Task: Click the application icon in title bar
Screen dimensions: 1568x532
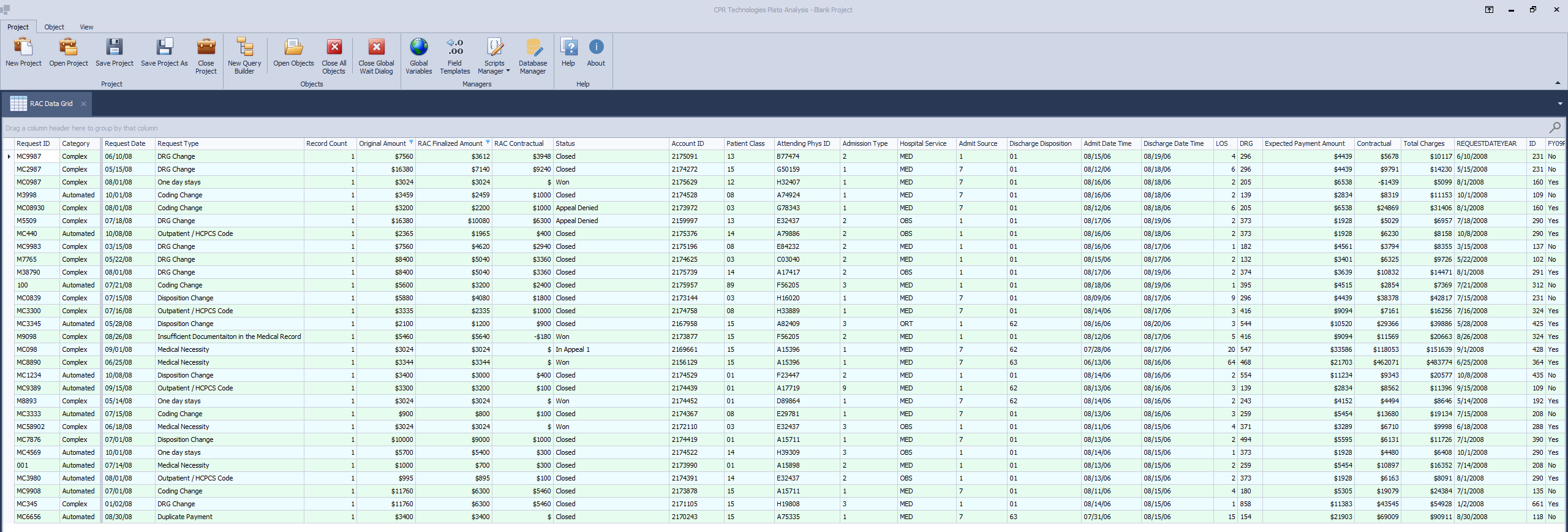Action: point(5,10)
